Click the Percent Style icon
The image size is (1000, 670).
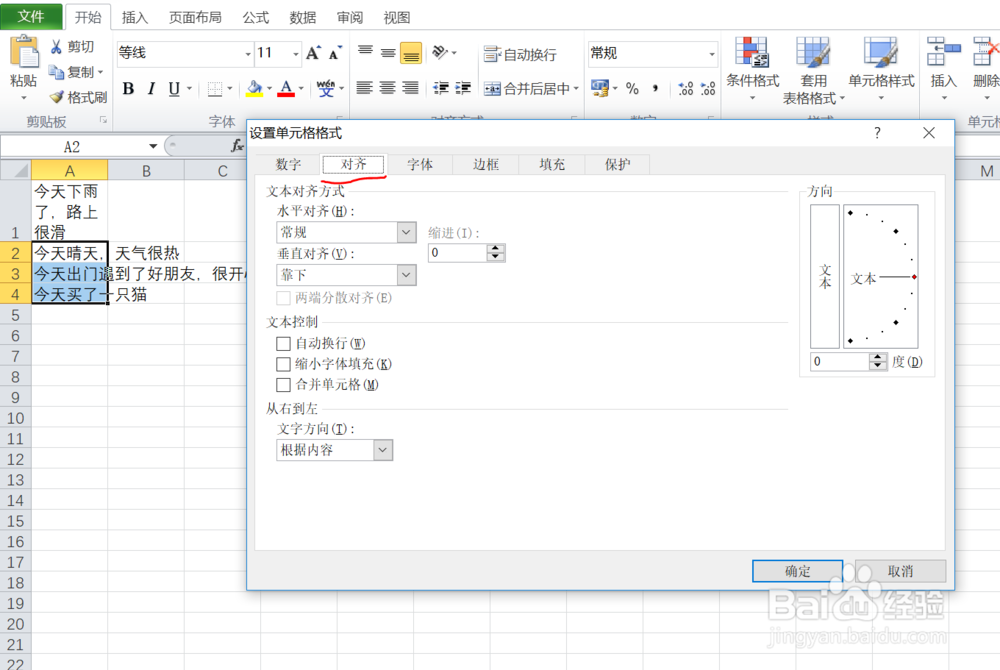632,89
